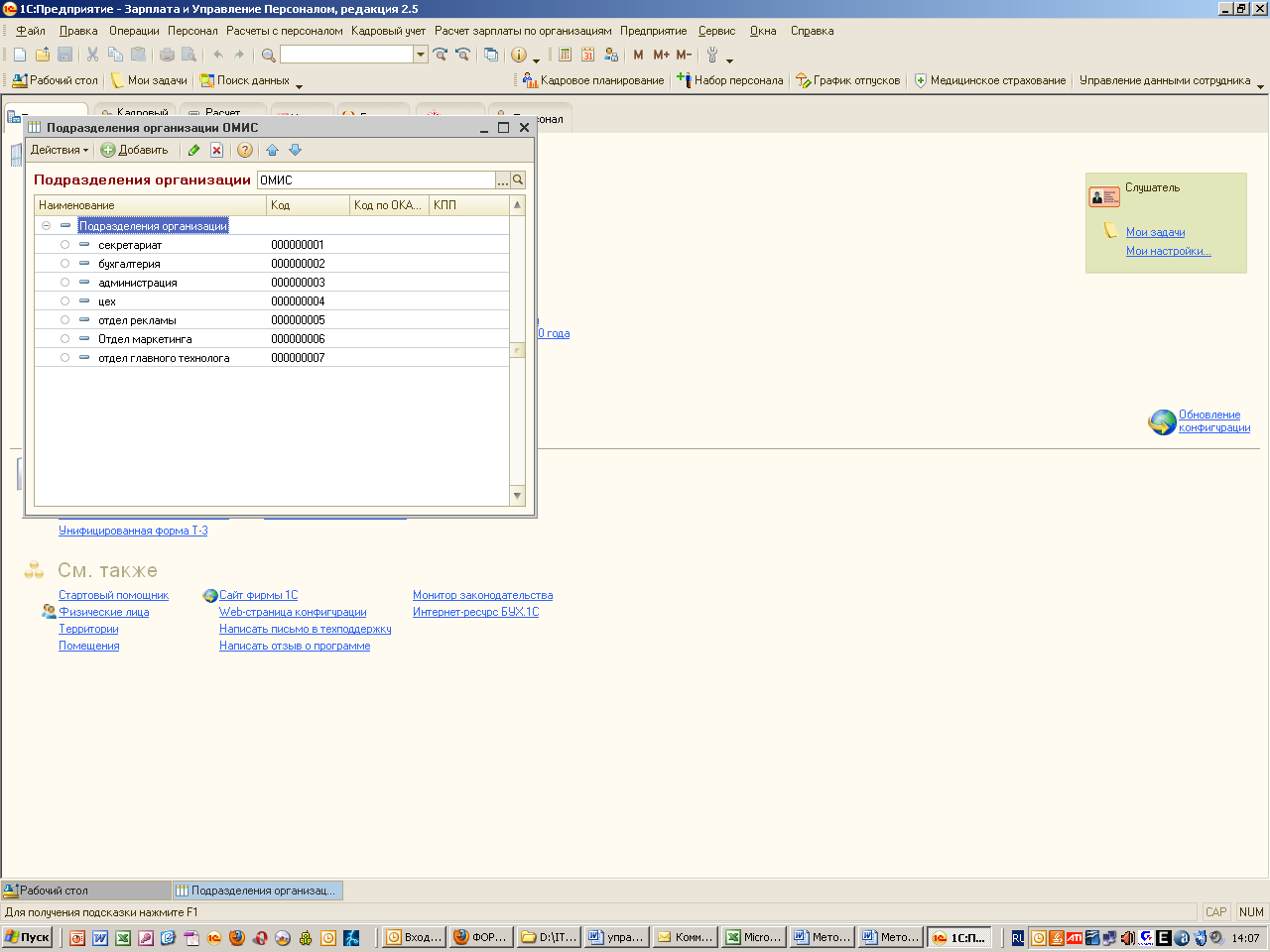
Task: Click the move up arrow icon in Подразделения window
Action: [272, 150]
